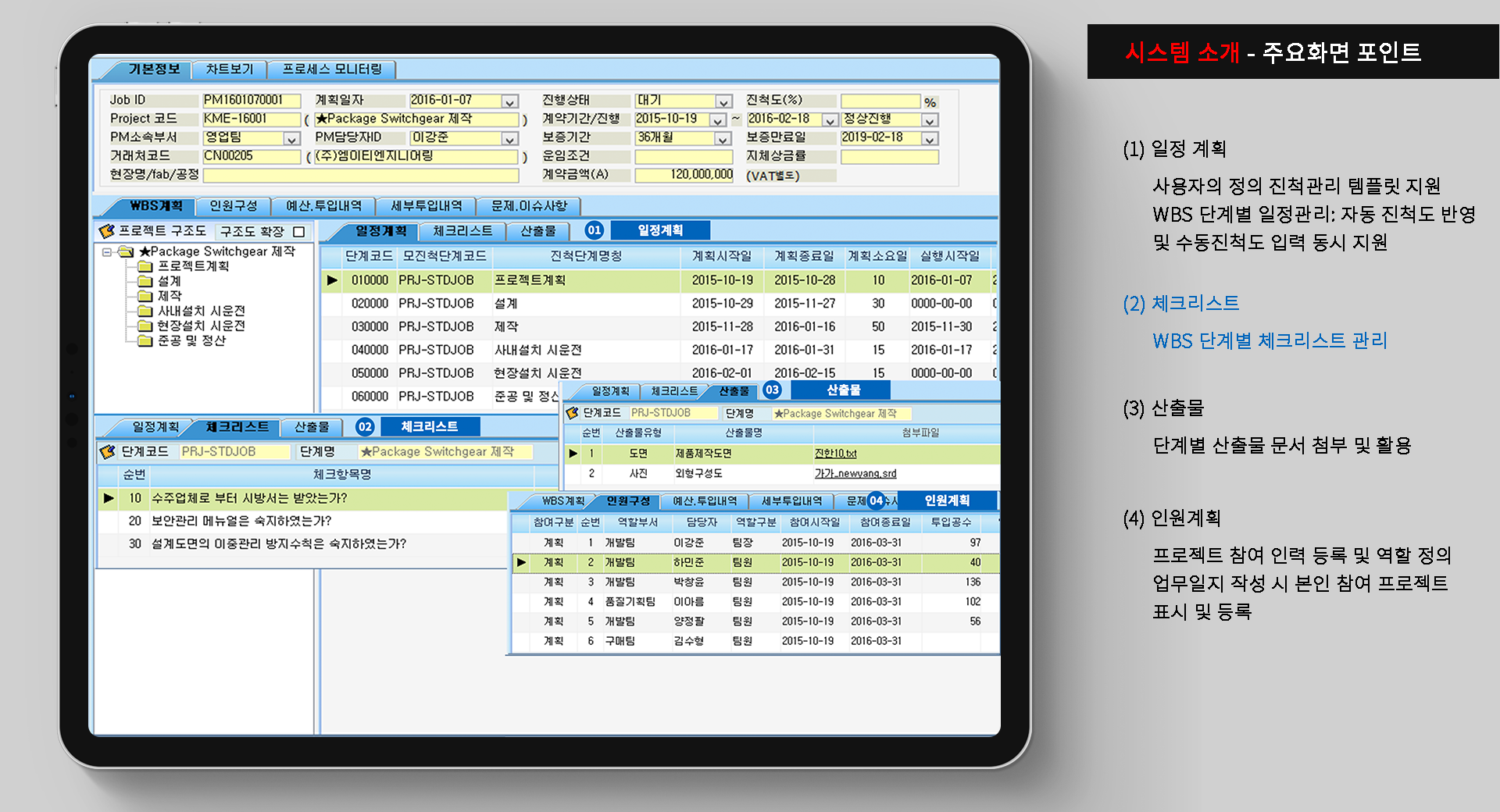Open the 프로세스 모니터링 tab
Image resolution: width=1500 pixels, height=812 pixels.
tap(331, 69)
